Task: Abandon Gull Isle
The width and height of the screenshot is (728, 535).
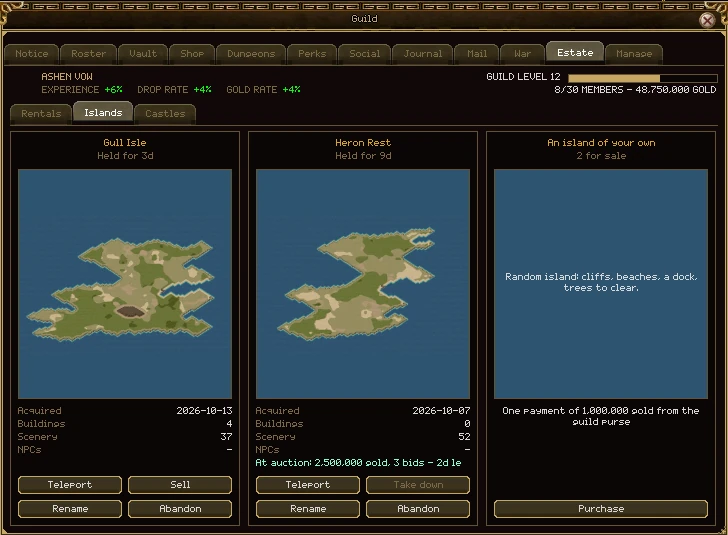Action: click(180, 509)
